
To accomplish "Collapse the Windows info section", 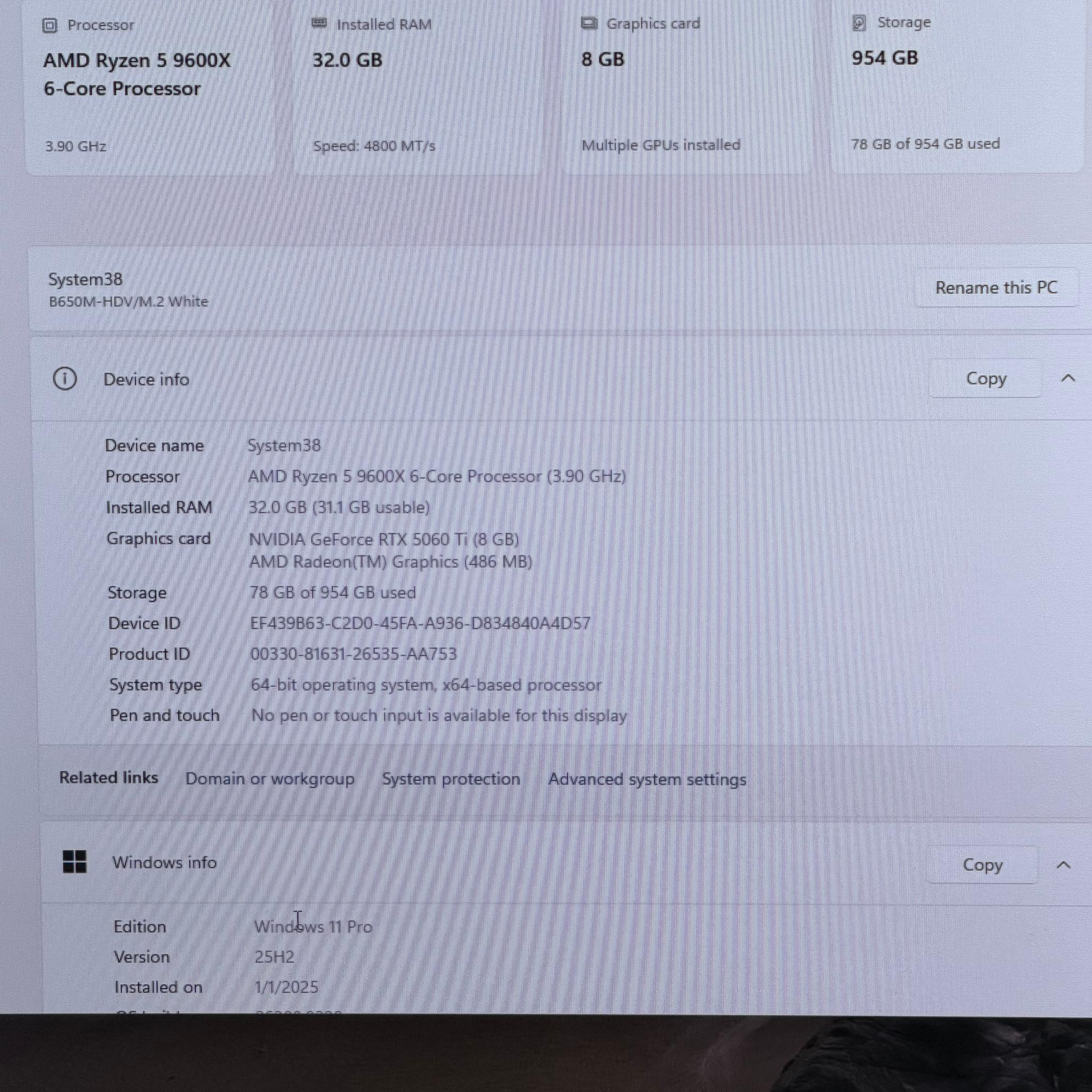I will point(1063,865).
